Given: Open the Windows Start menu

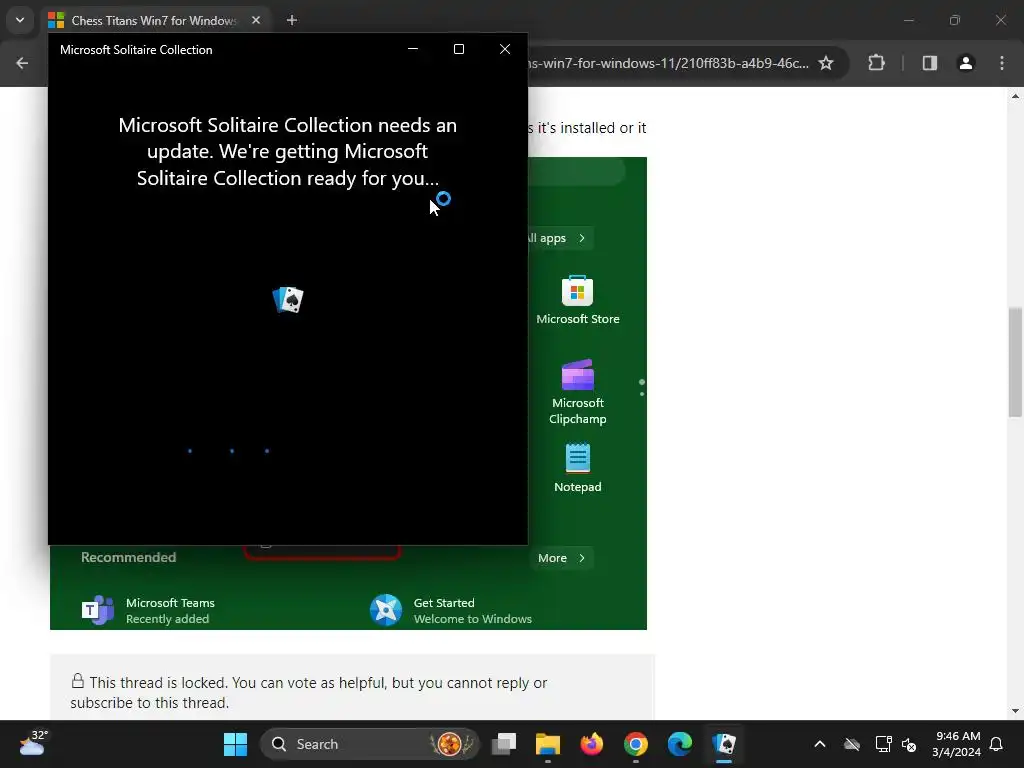Looking at the screenshot, I should pyautogui.click(x=235, y=744).
